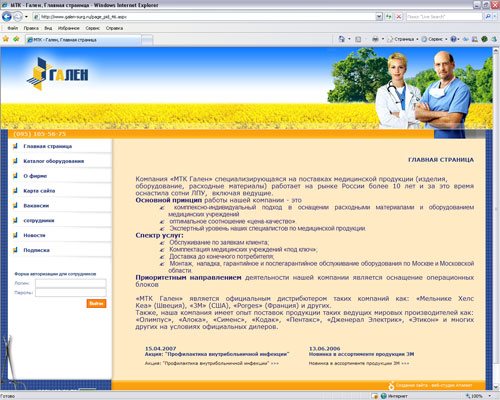This screenshot has width=500, height=400.
Task: Open the сотрудники sidebar link
Action: pyautogui.click(x=39, y=220)
